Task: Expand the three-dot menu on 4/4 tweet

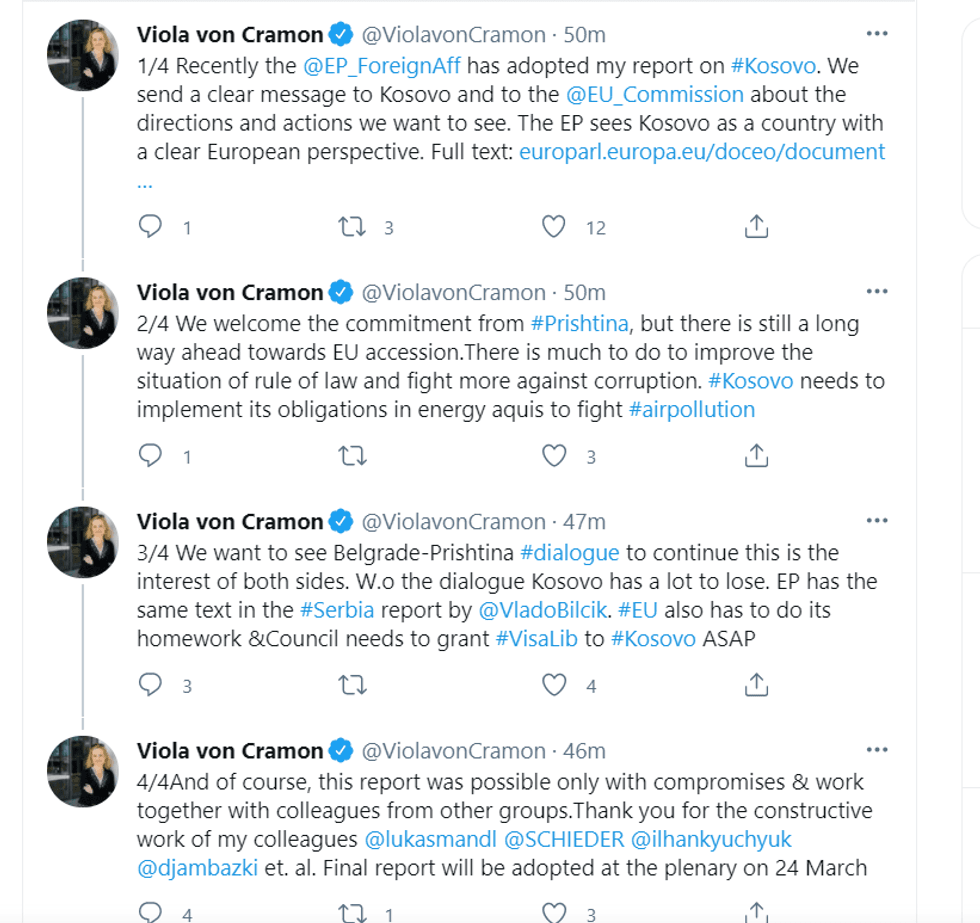Action: (876, 750)
